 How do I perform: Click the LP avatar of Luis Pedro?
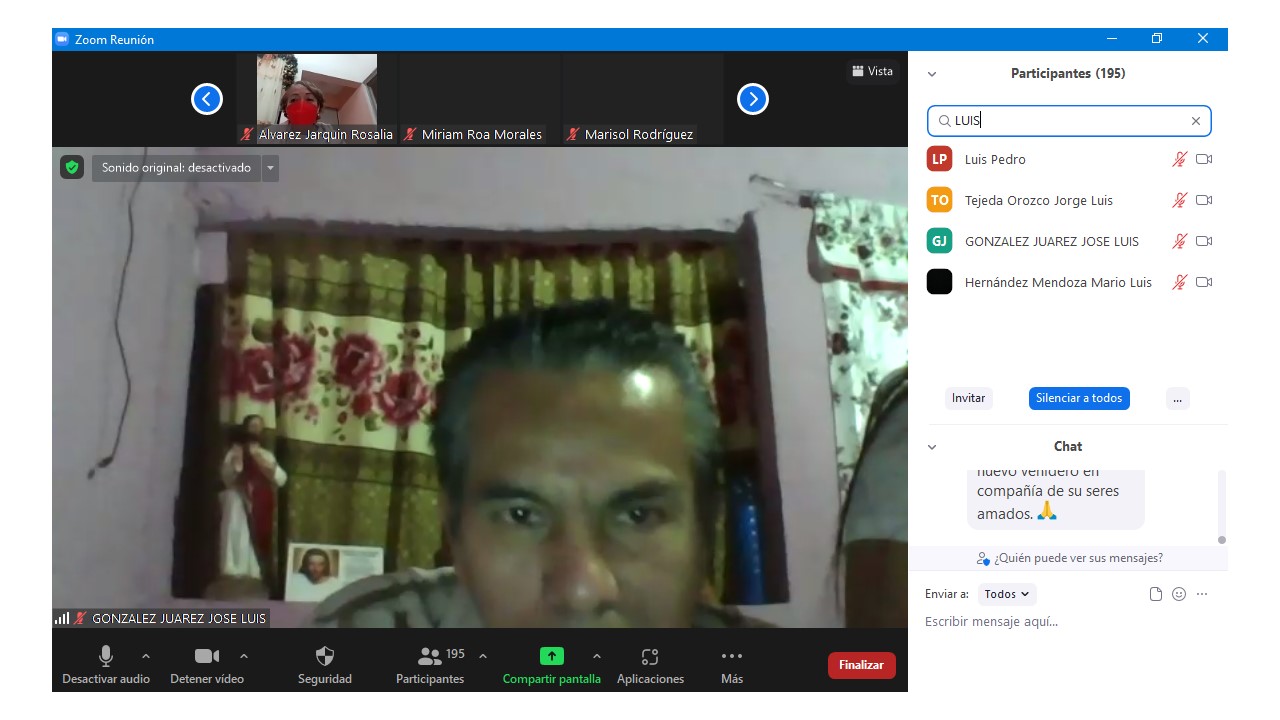[x=939, y=159]
